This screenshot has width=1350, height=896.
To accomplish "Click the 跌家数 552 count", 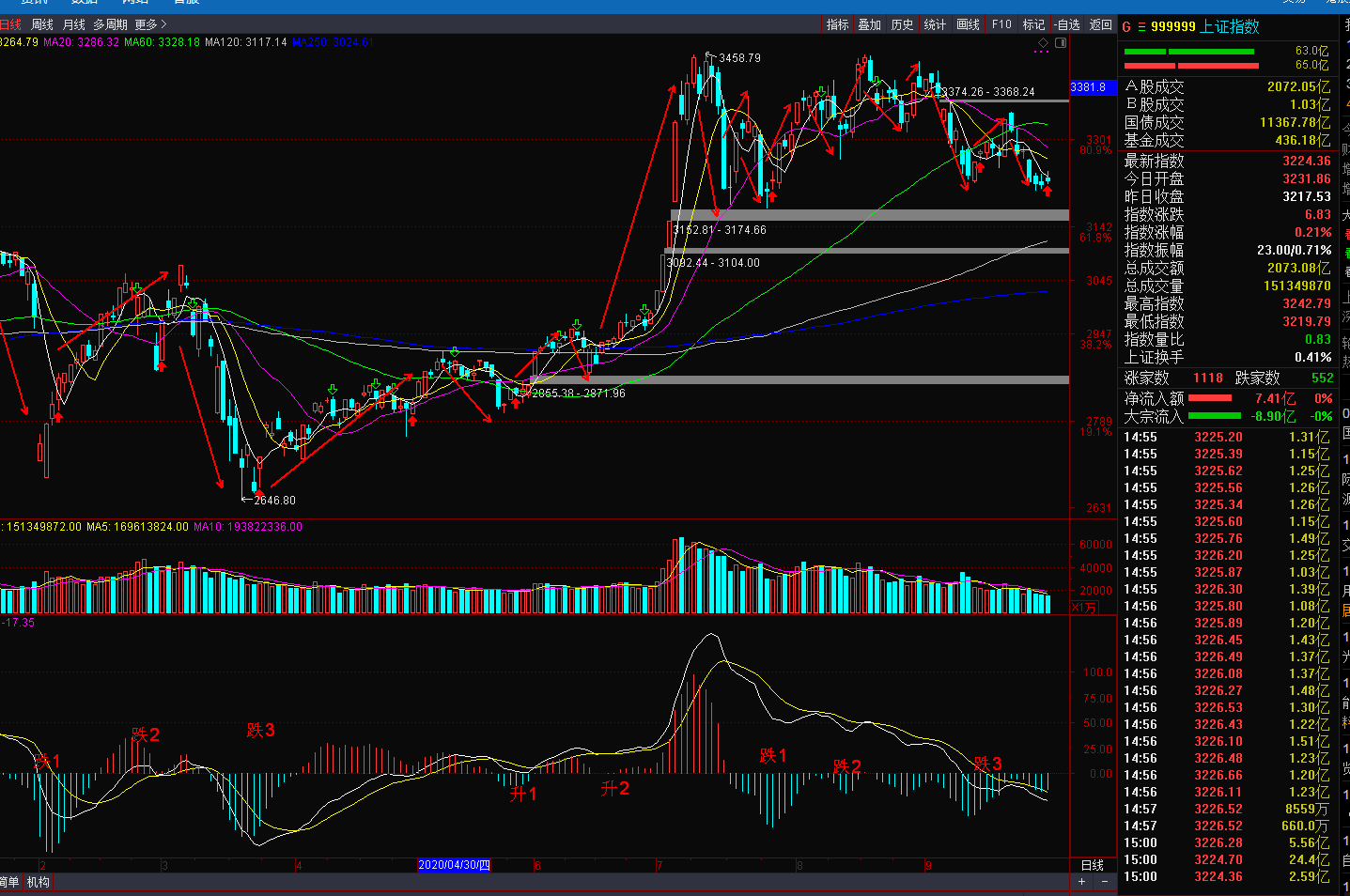I will [1323, 378].
